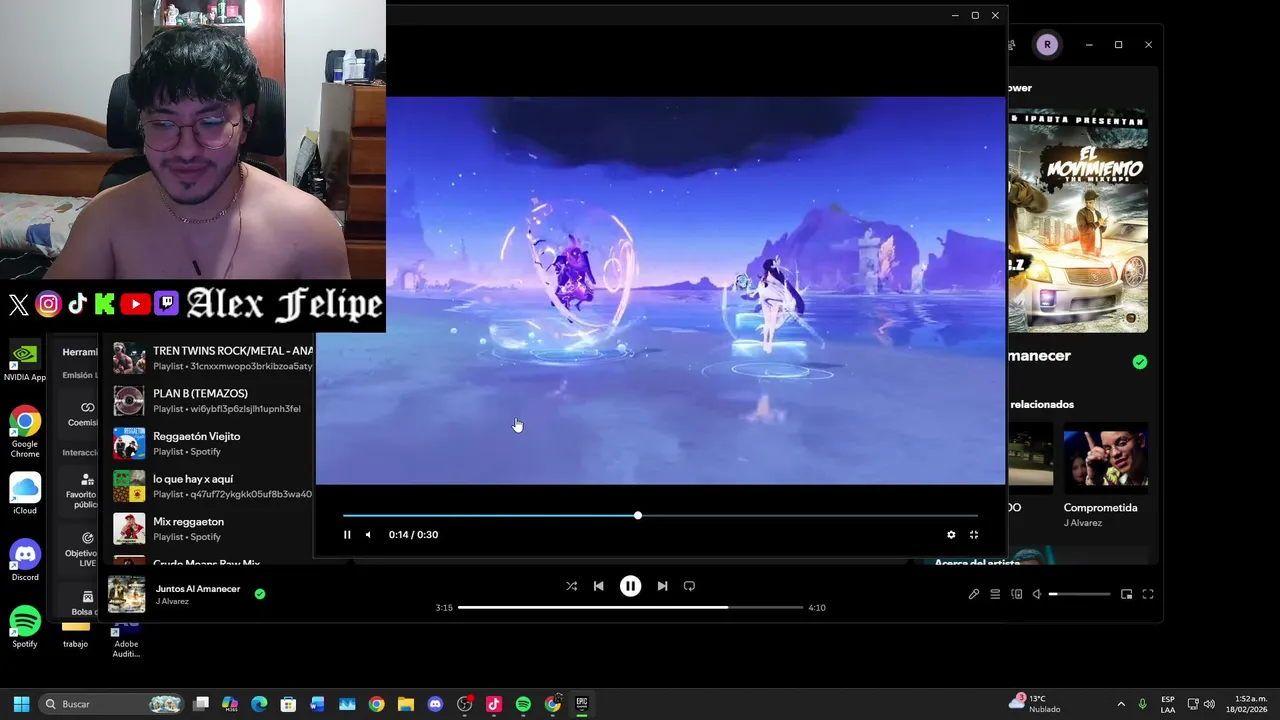This screenshot has width=1280, height=720.
Task: Pause the Spotify song
Action: [x=630, y=586]
